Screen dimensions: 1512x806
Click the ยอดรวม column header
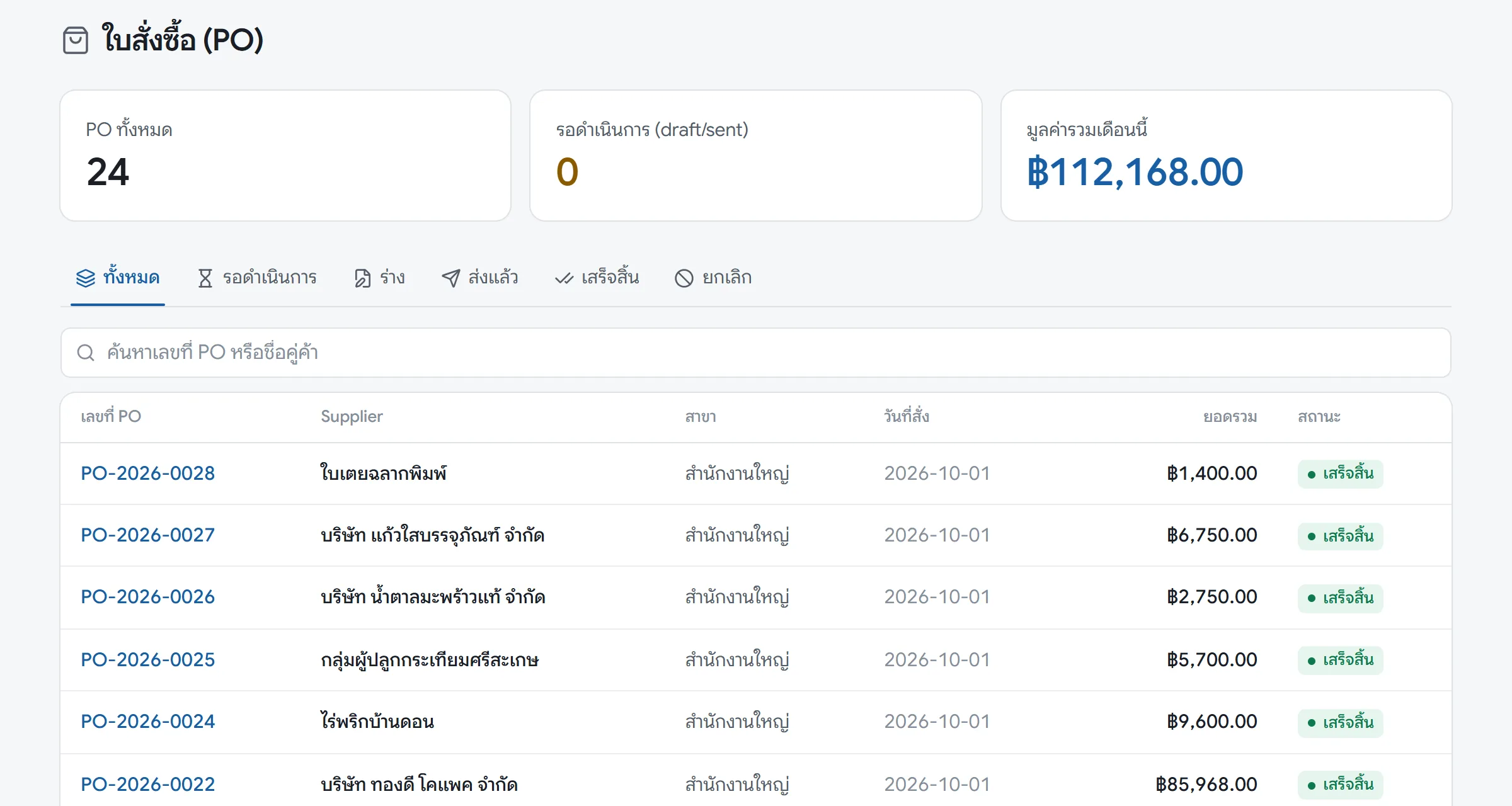point(1230,417)
